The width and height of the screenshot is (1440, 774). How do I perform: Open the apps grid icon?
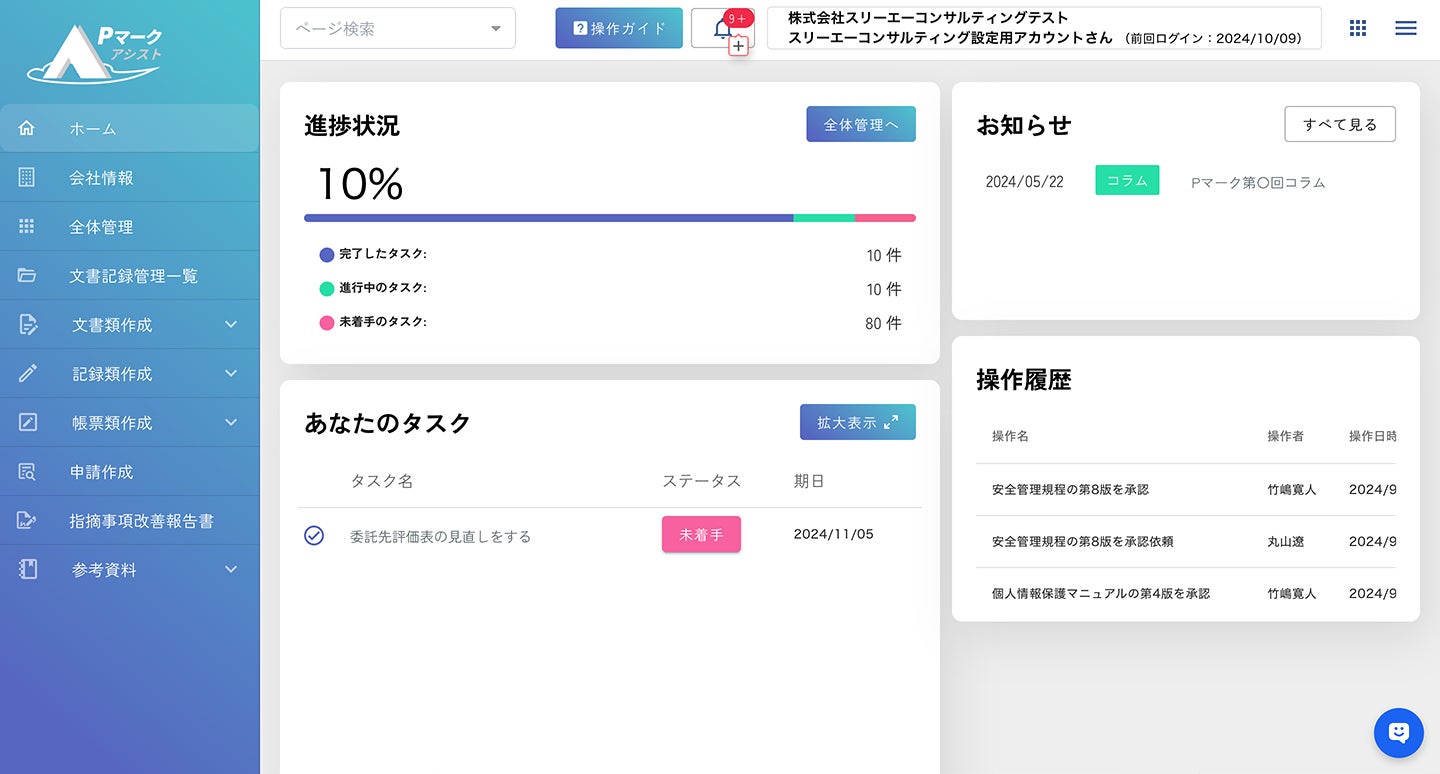pos(1357,28)
